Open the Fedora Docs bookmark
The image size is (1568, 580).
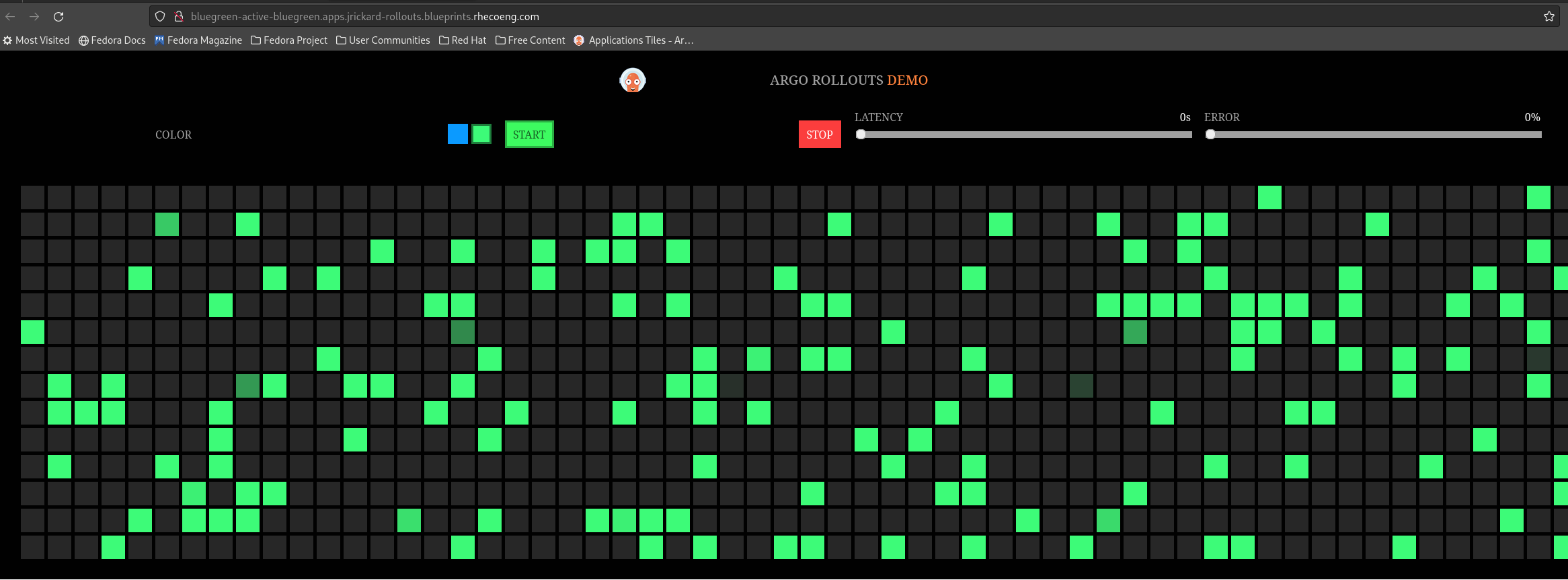point(112,40)
